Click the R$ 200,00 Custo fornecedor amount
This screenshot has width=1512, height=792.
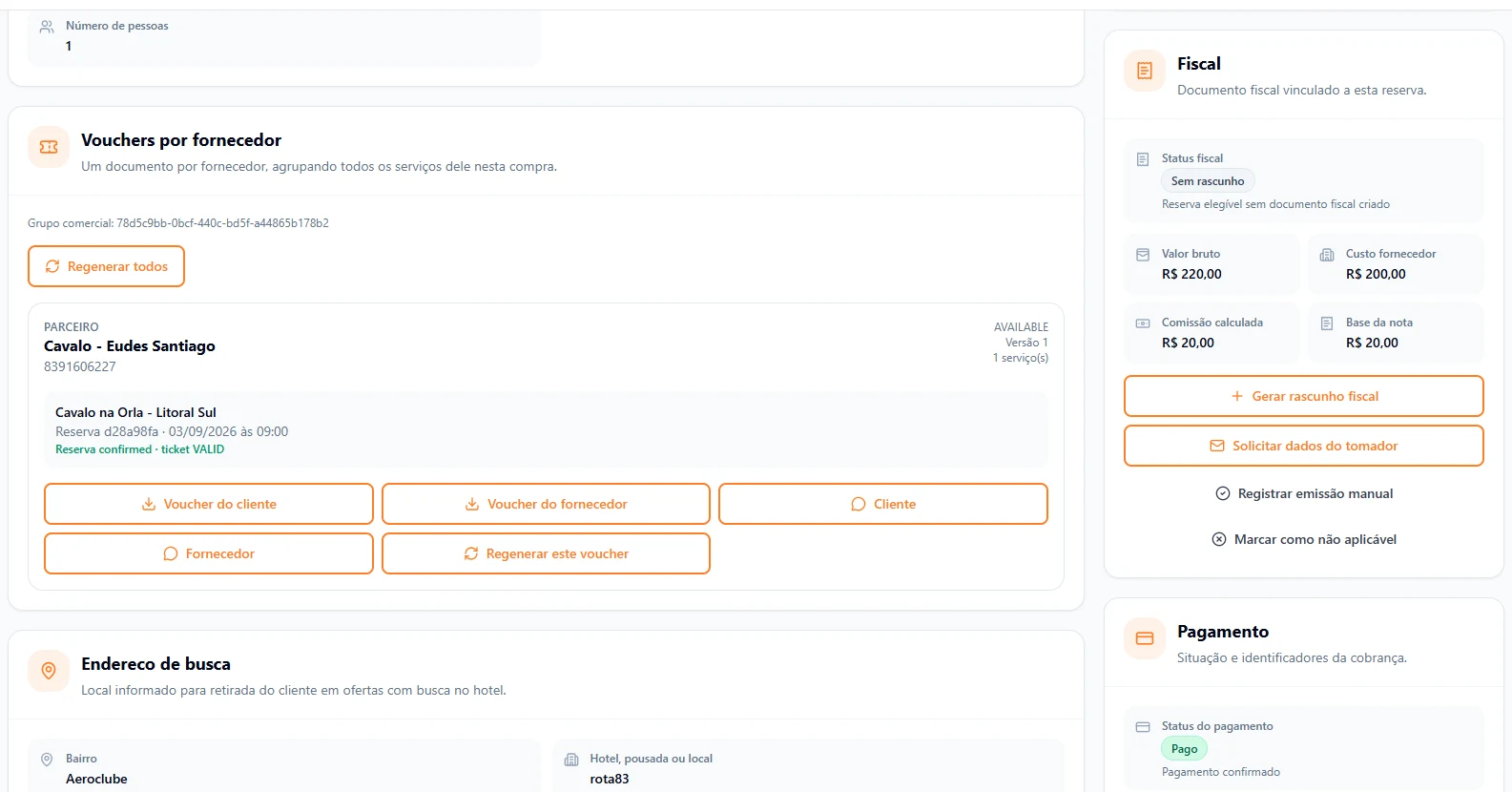1376,274
